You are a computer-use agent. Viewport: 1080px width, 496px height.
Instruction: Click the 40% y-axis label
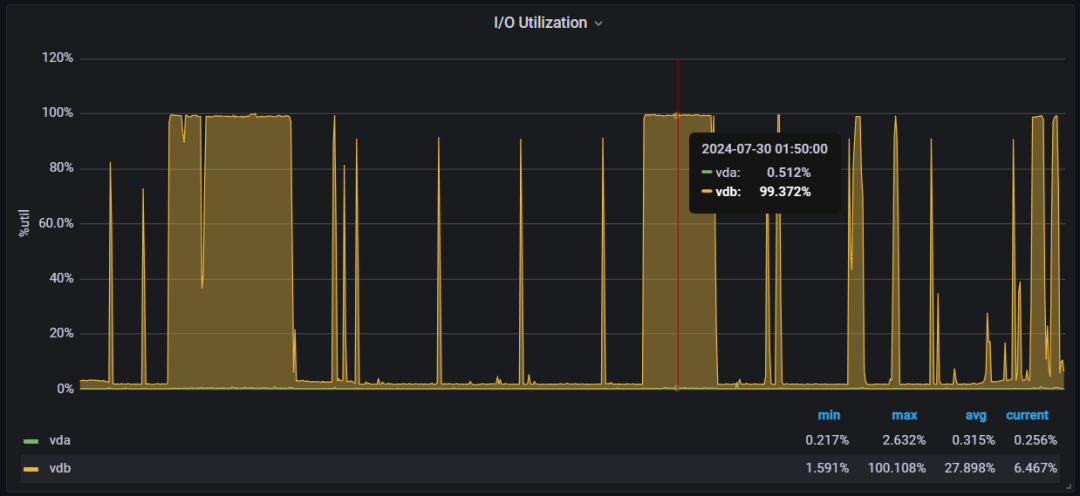tap(61, 279)
